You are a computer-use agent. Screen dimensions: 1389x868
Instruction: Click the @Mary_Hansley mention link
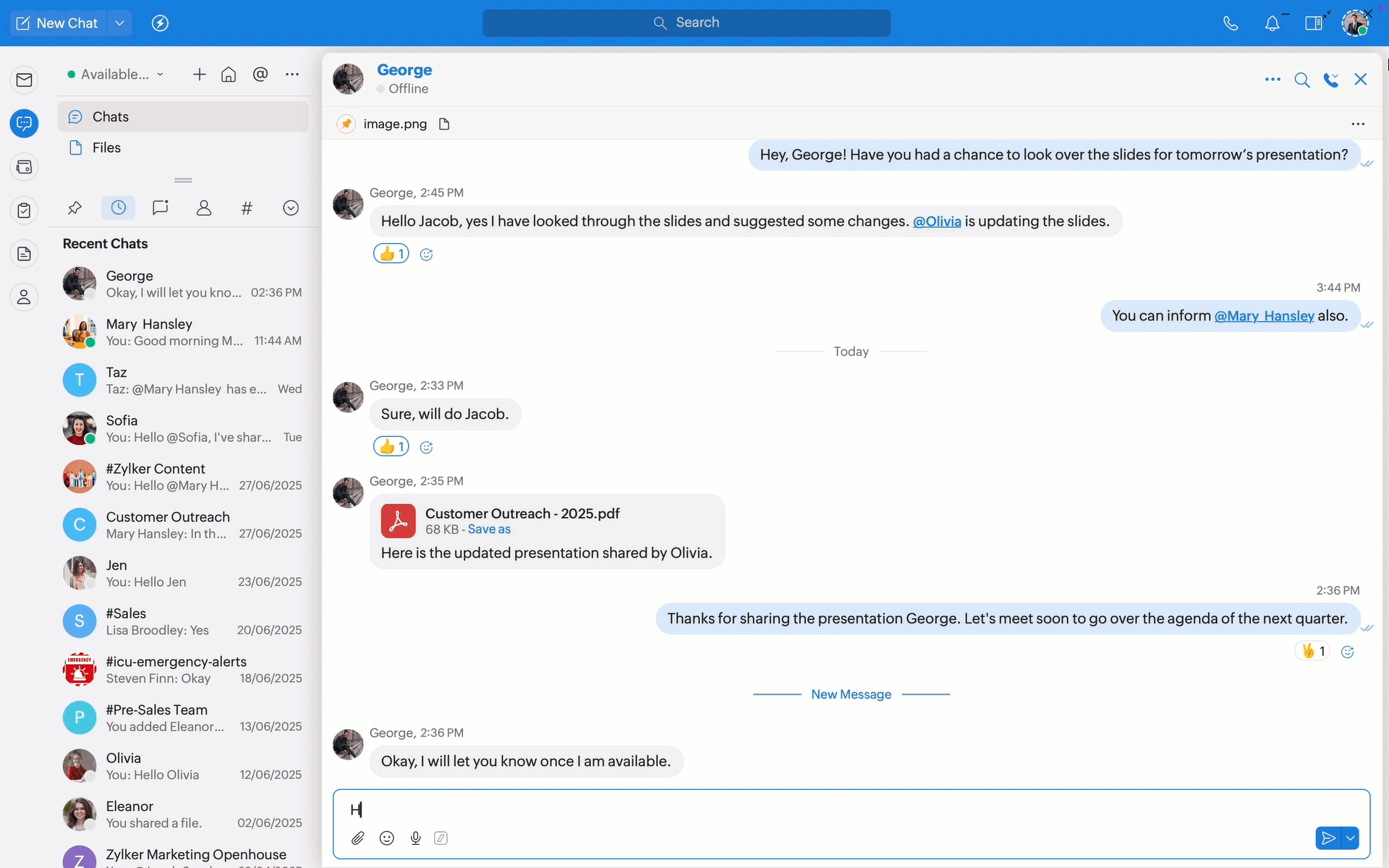[1264, 316]
